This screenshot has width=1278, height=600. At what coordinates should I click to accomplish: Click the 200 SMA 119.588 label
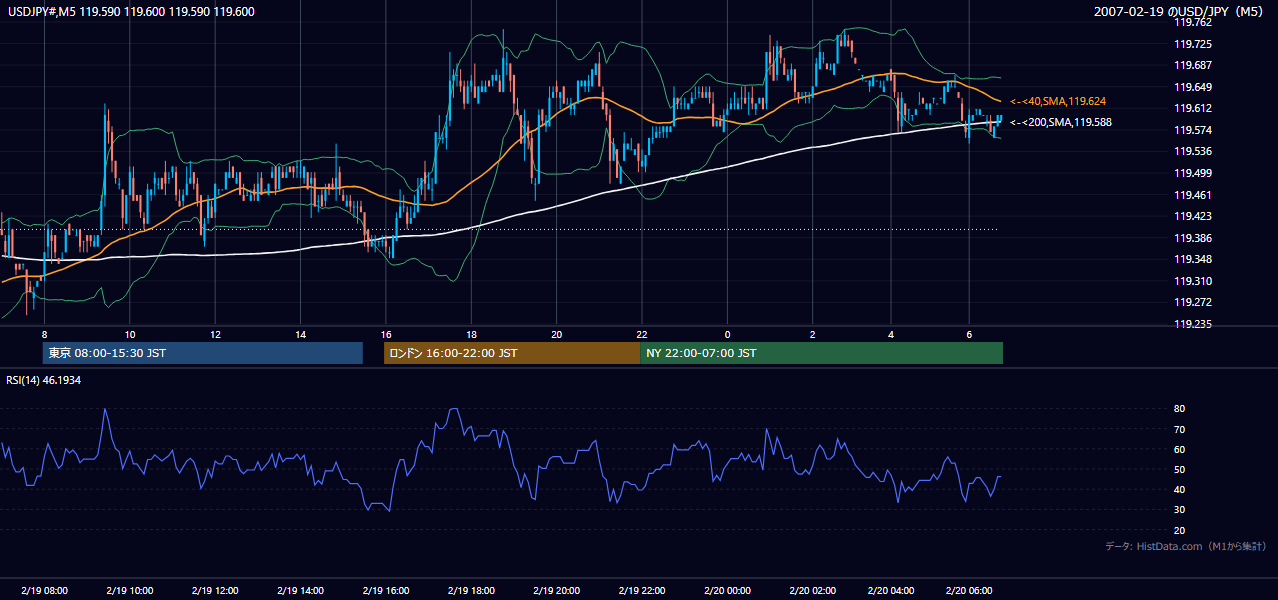[1061, 122]
